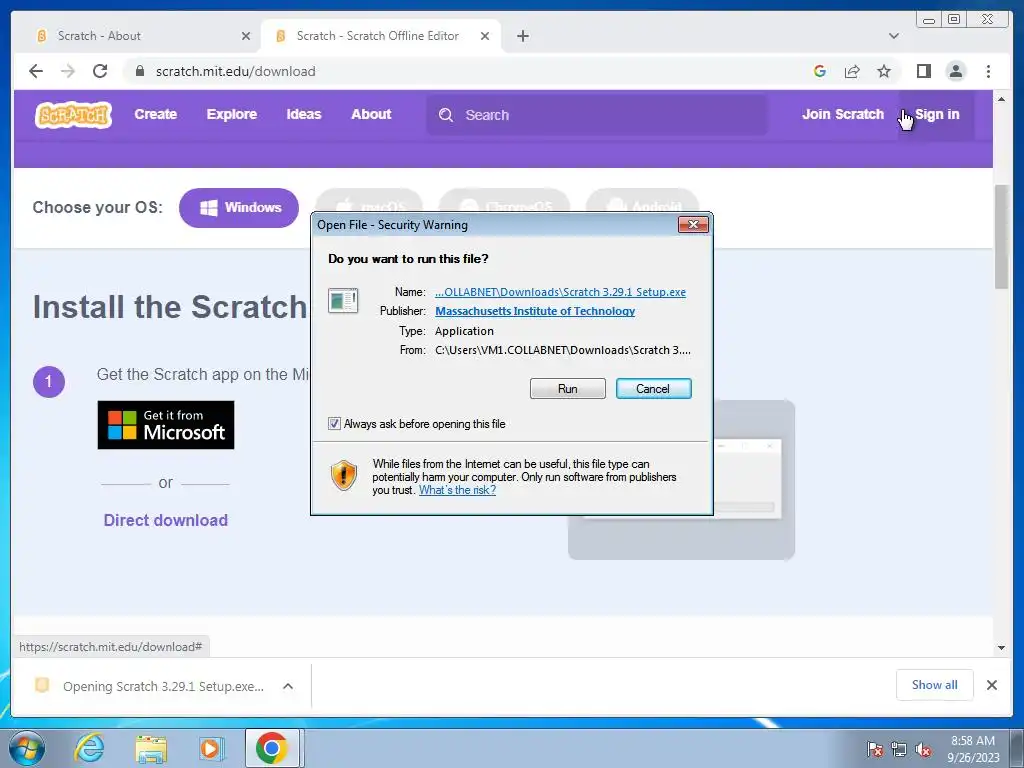
Task: Open the Explore menu item
Action: (232, 114)
